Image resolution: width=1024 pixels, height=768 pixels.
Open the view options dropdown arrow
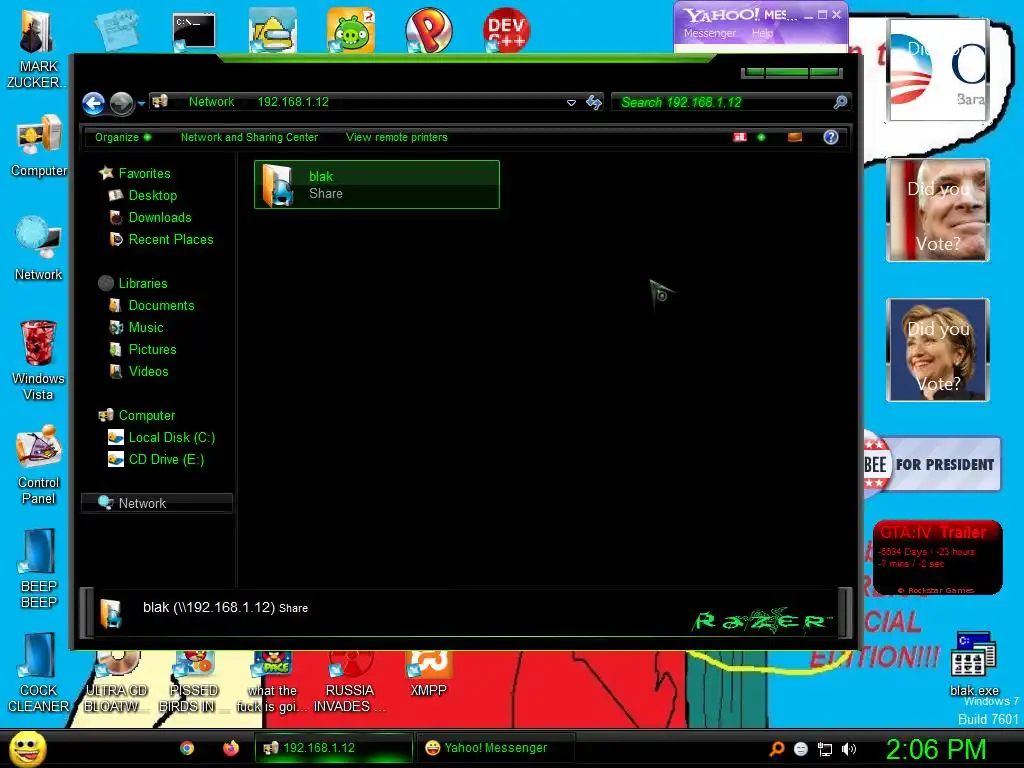point(761,137)
